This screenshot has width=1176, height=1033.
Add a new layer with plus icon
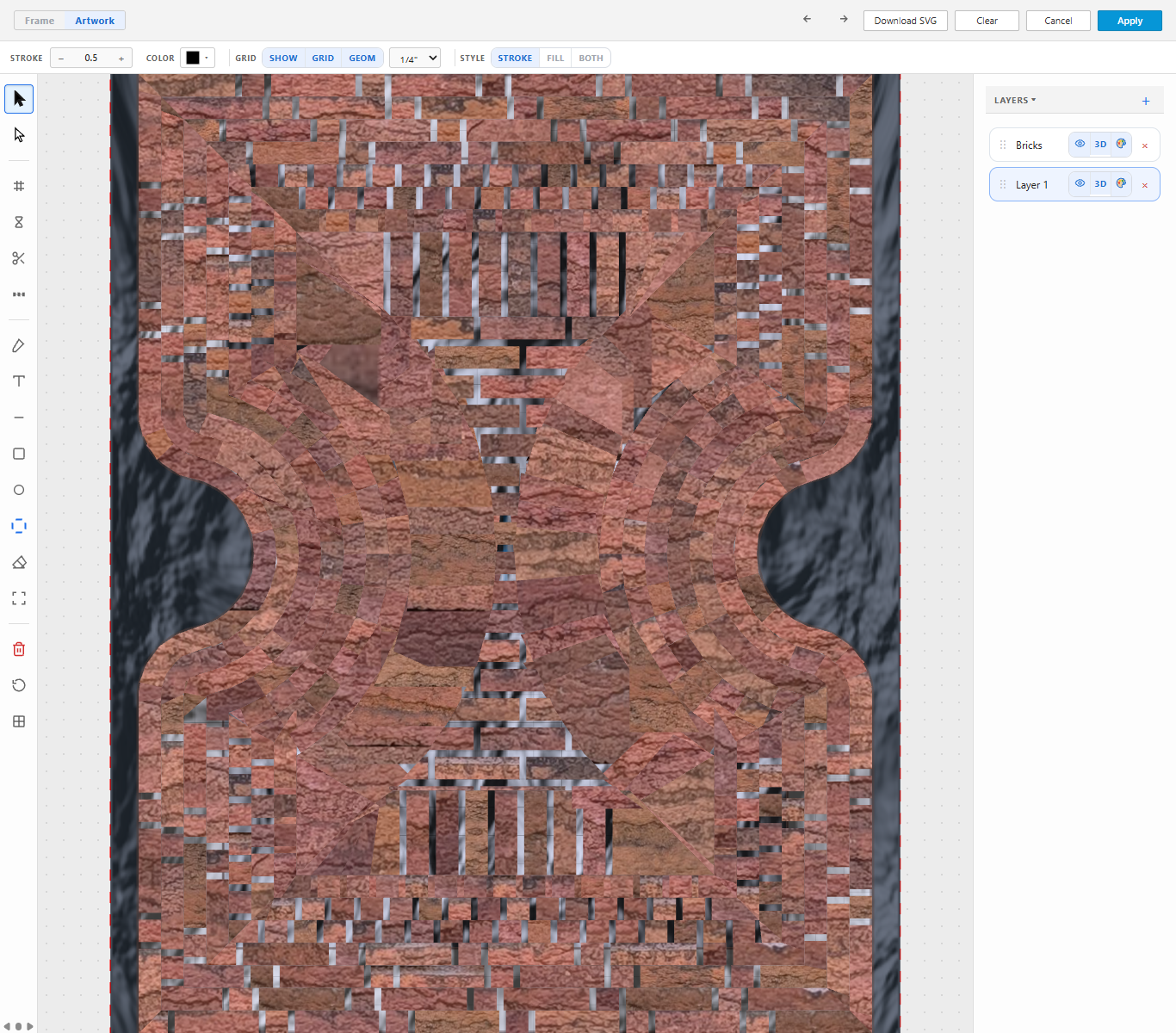1146,101
